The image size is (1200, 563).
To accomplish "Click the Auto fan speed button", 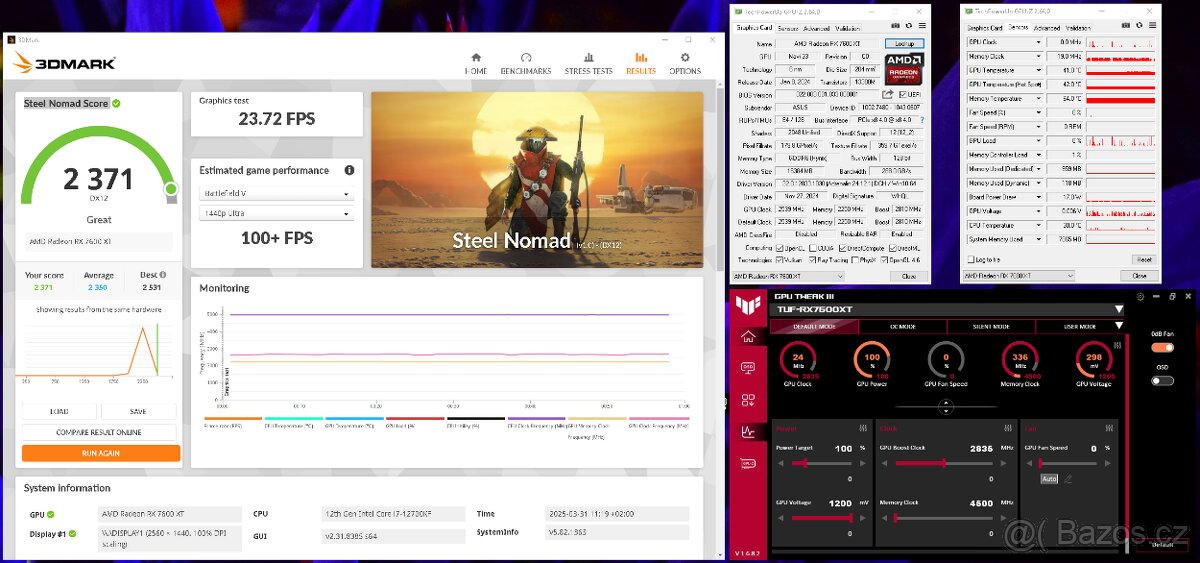I will 1049,479.
